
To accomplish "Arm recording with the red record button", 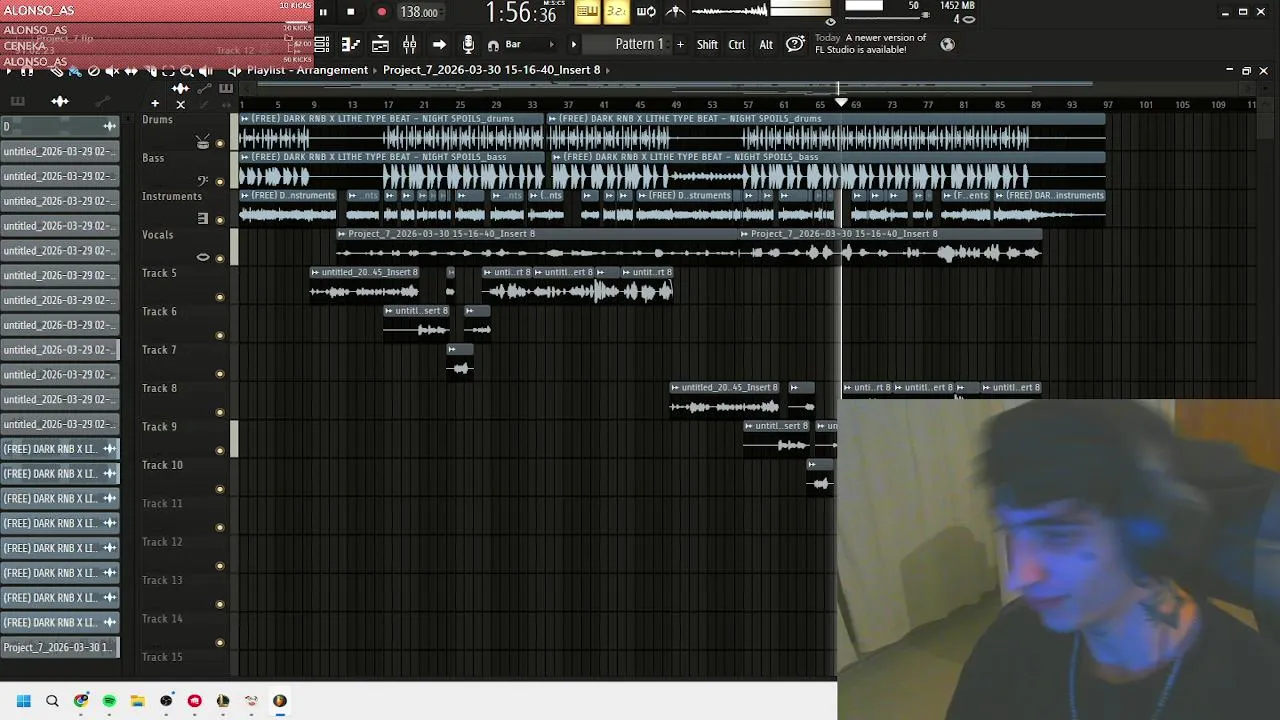I will (381, 12).
